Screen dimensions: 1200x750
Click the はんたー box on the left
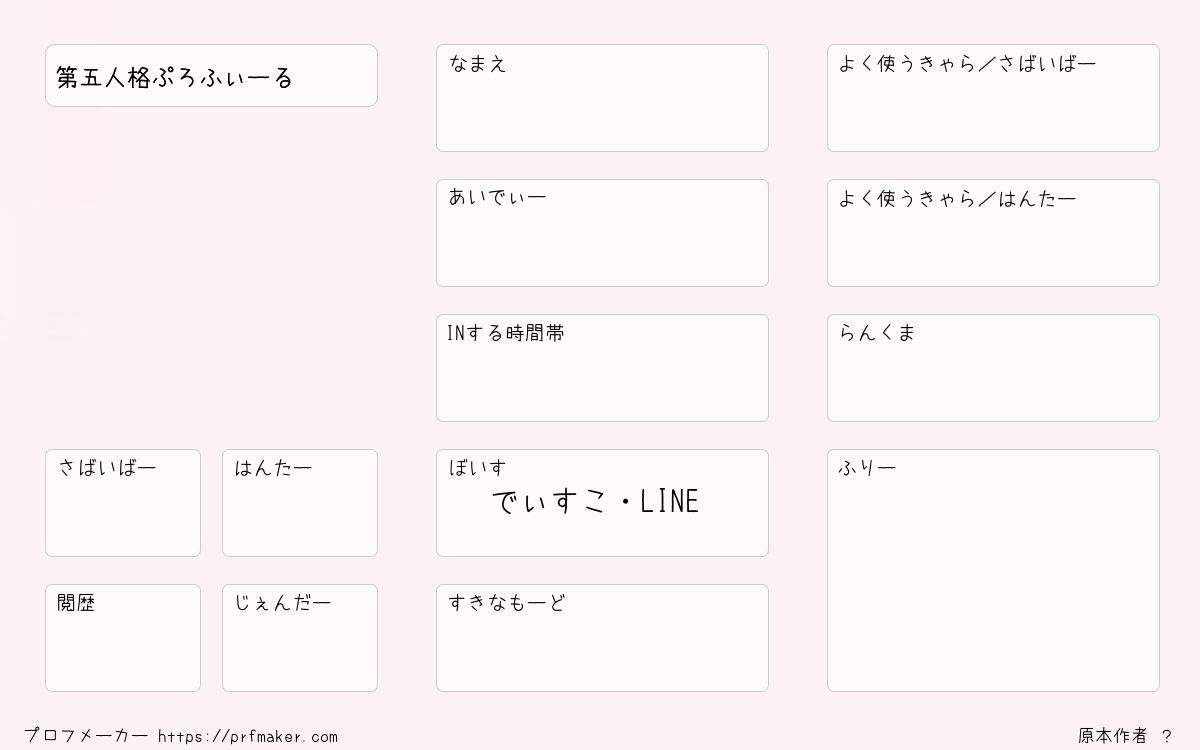[300, 503]
